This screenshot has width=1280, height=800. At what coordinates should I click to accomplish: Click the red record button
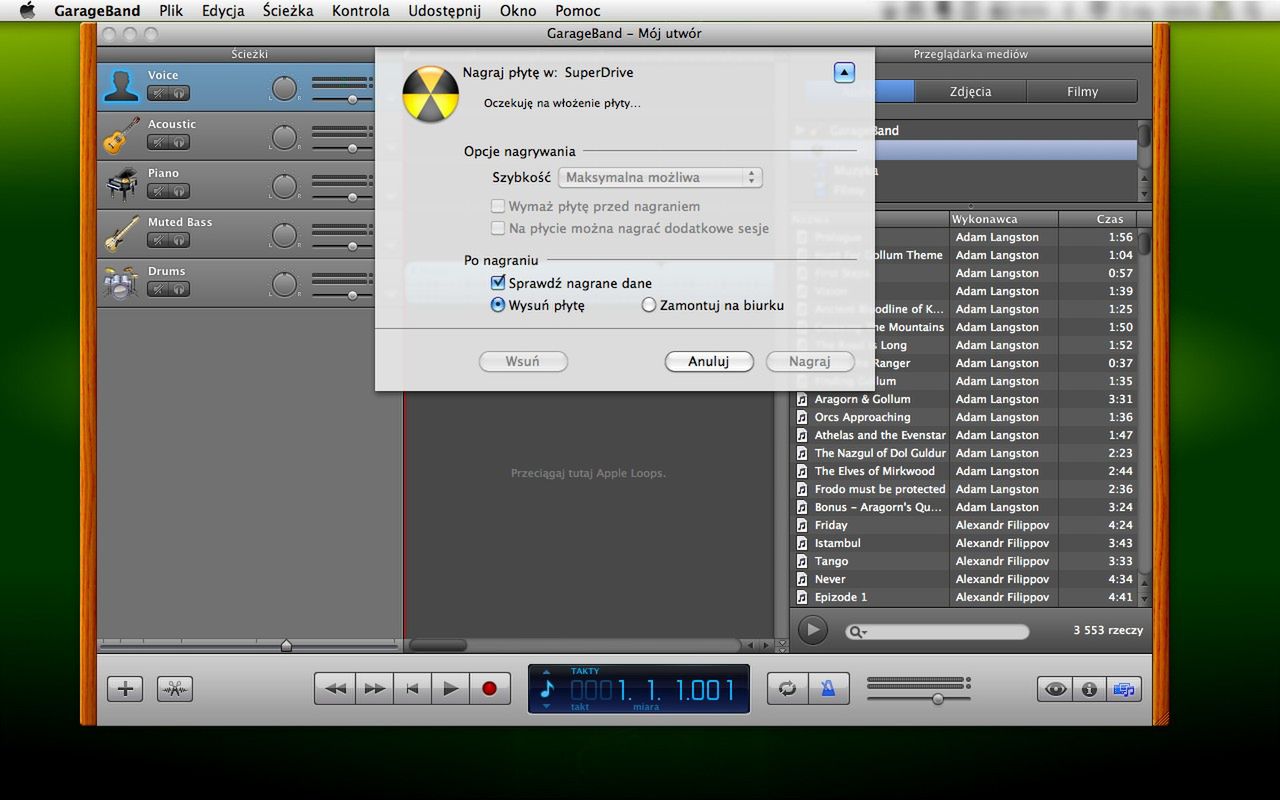tap(489, 688)
